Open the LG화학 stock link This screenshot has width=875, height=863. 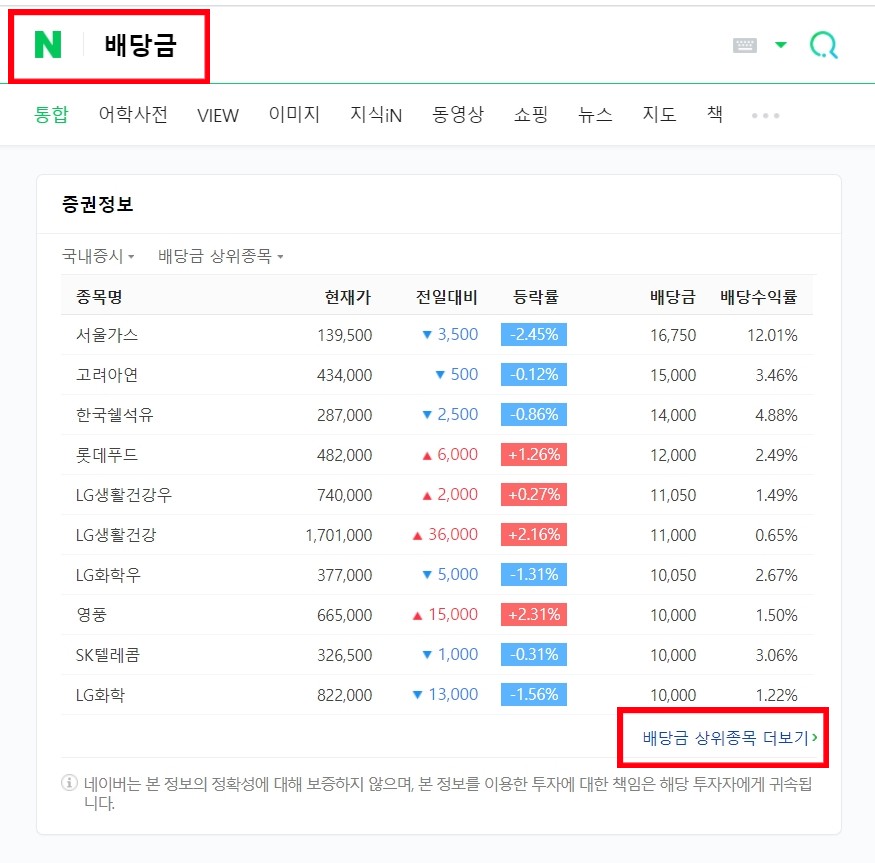pos(100,695)
